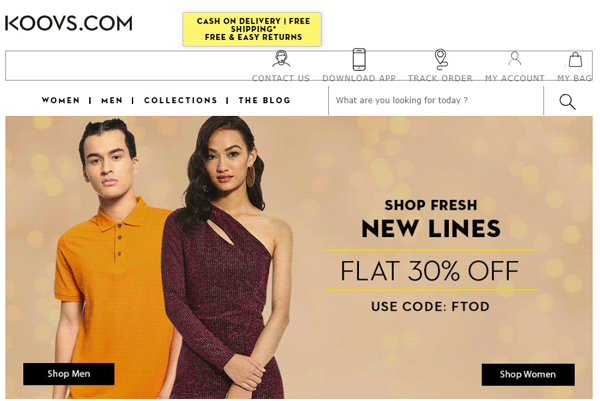Open the My Account person icon
This screenshot has height=401, width=600.
[515, 59]
